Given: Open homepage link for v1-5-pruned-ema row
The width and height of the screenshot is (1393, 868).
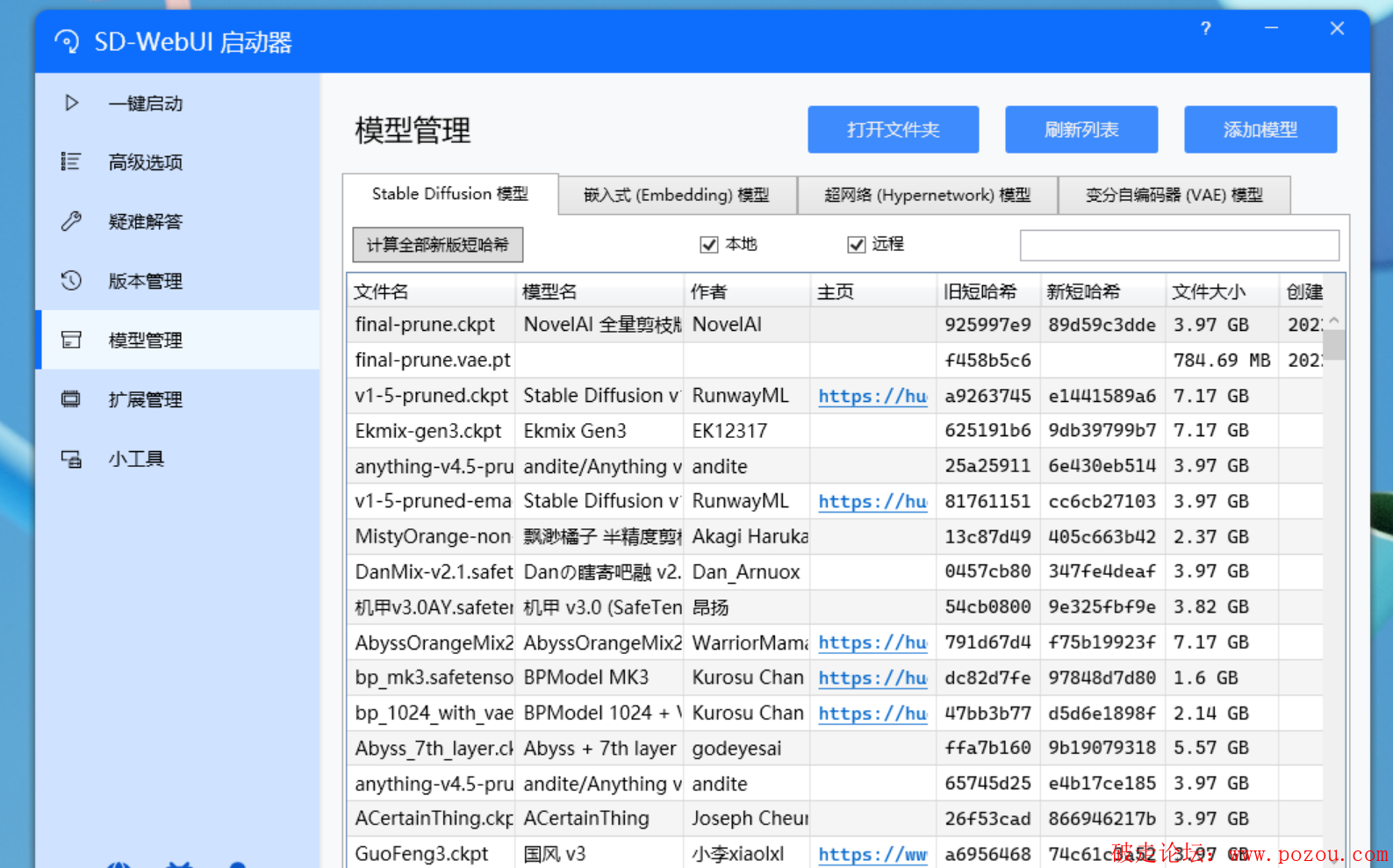Looking at the screenshot, I should pyautogui.click(x=872, y=501).
